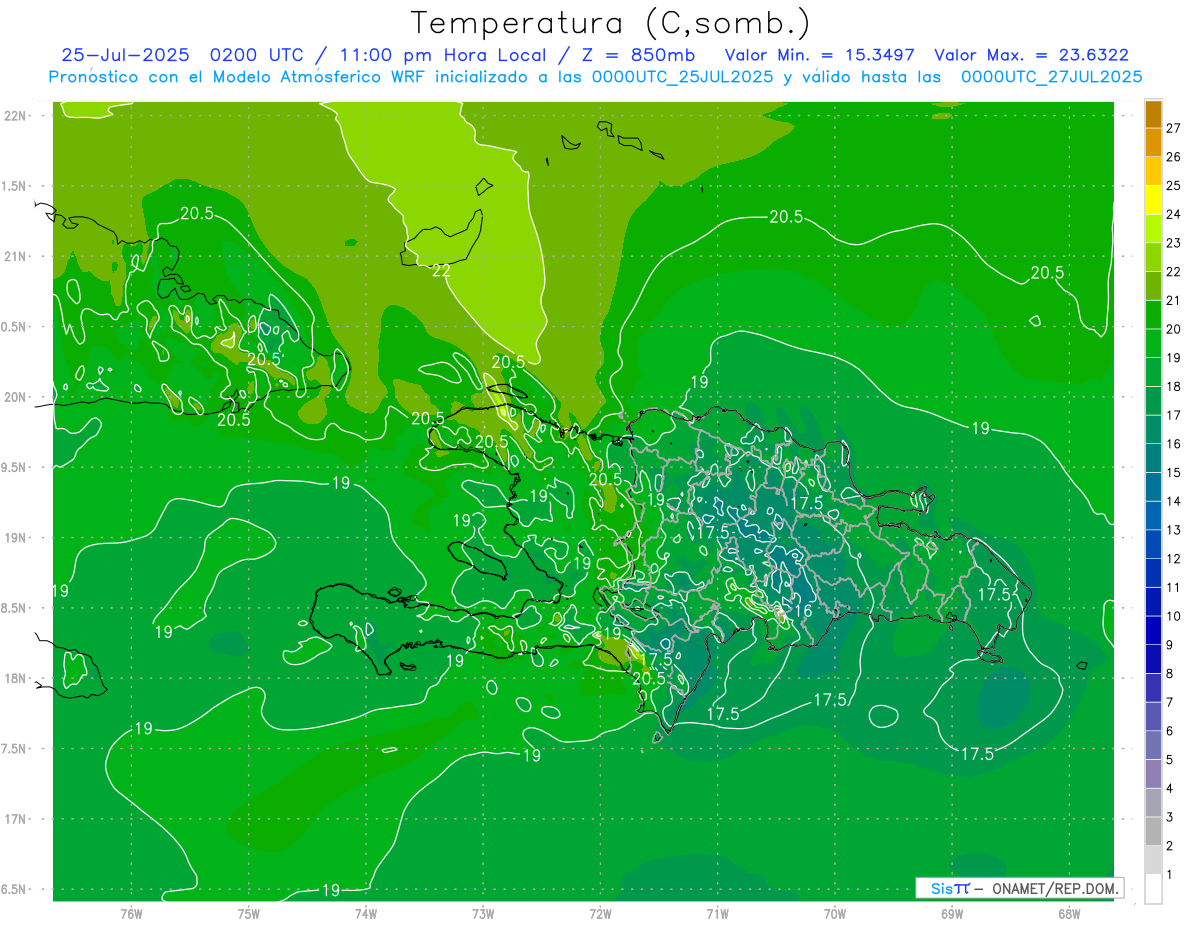Click the '75W' longitude axis label
1200x927 pixels.
[x=249, y=913]
